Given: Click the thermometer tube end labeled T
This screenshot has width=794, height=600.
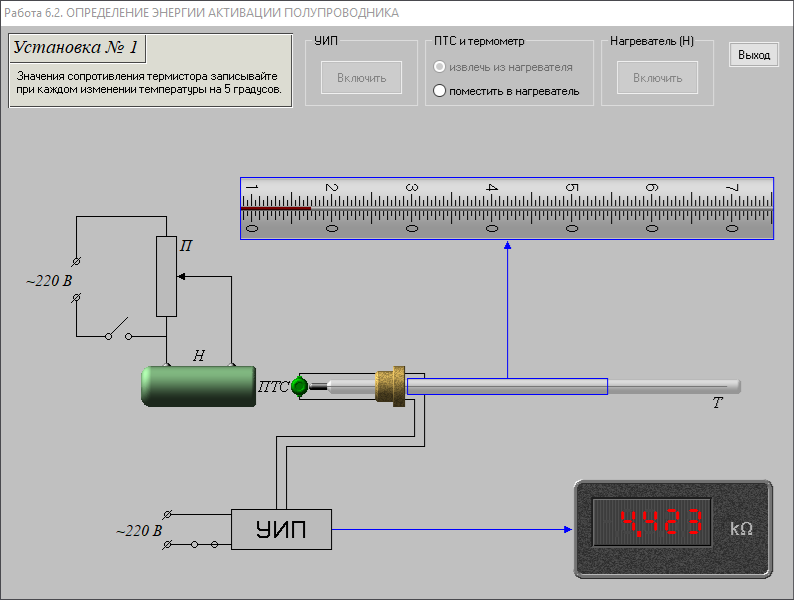Looking at the screenshot, I should (728, 387).
